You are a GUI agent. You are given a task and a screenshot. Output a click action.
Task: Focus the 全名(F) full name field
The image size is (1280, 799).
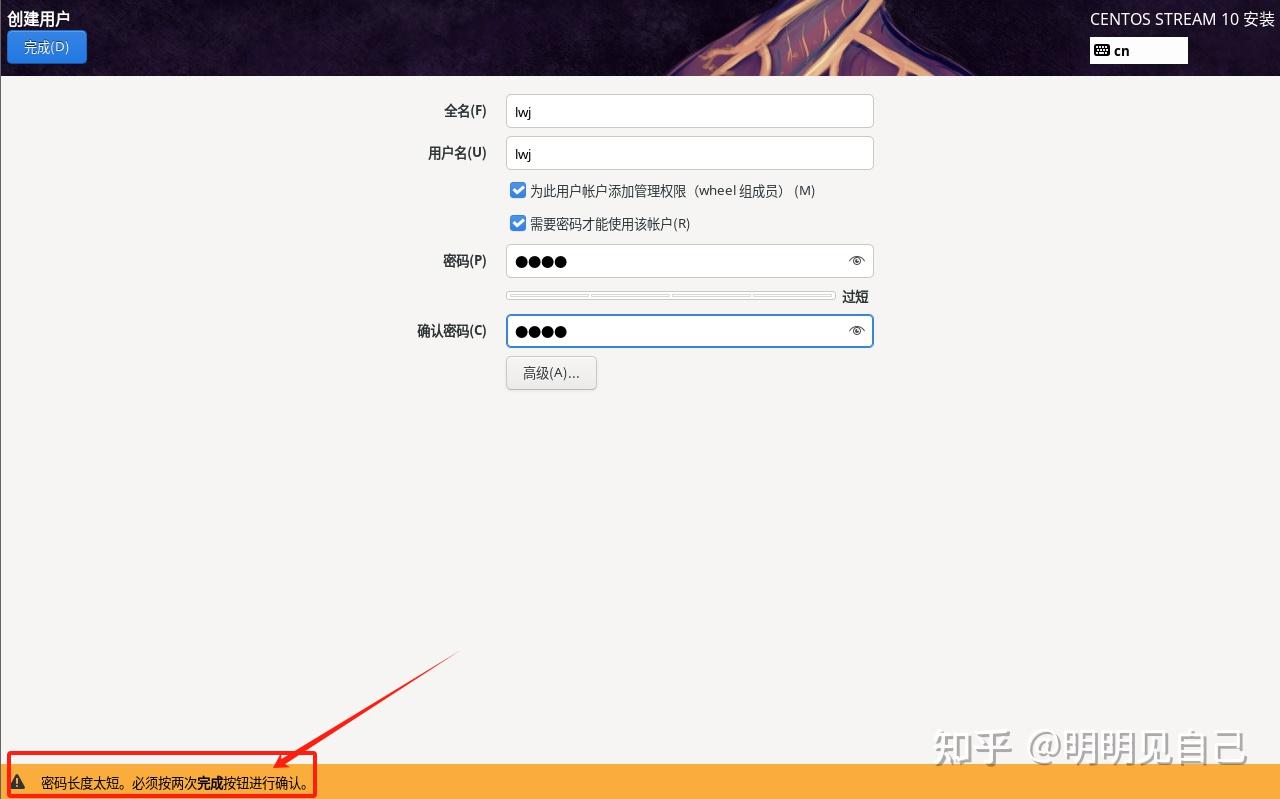click(689, 111)
